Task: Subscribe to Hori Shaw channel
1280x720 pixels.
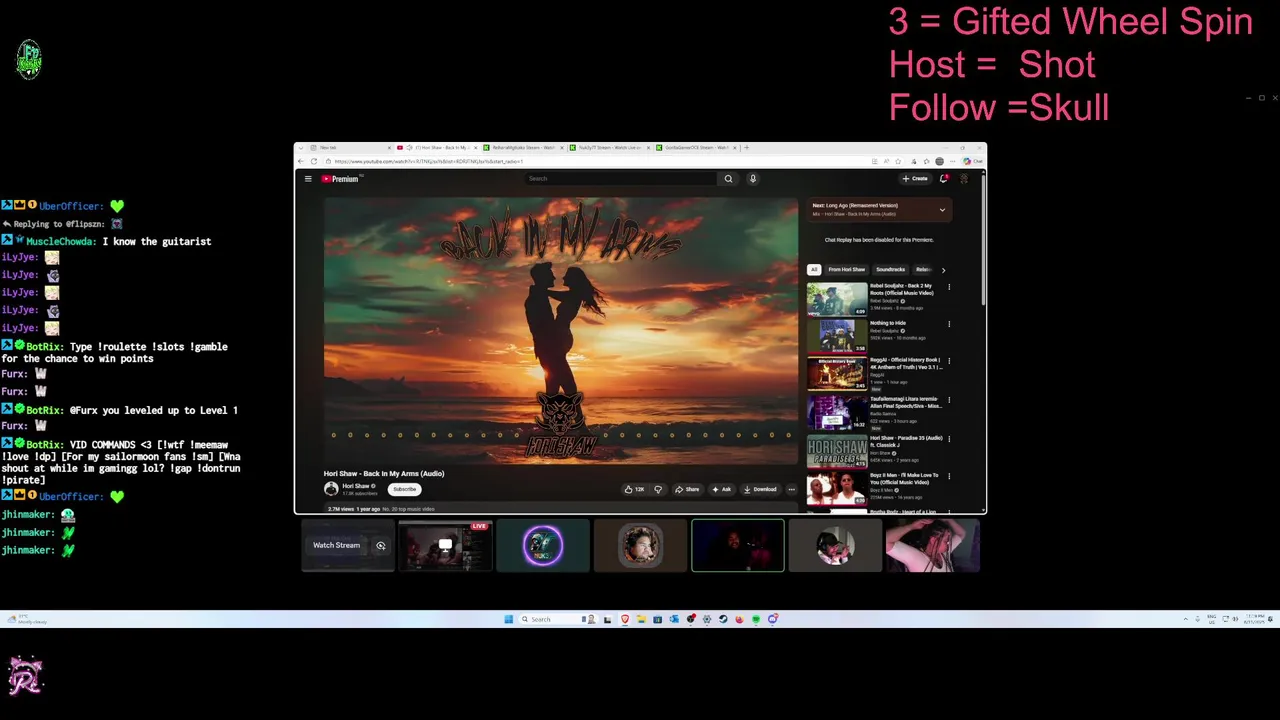Action: point(404,489)
